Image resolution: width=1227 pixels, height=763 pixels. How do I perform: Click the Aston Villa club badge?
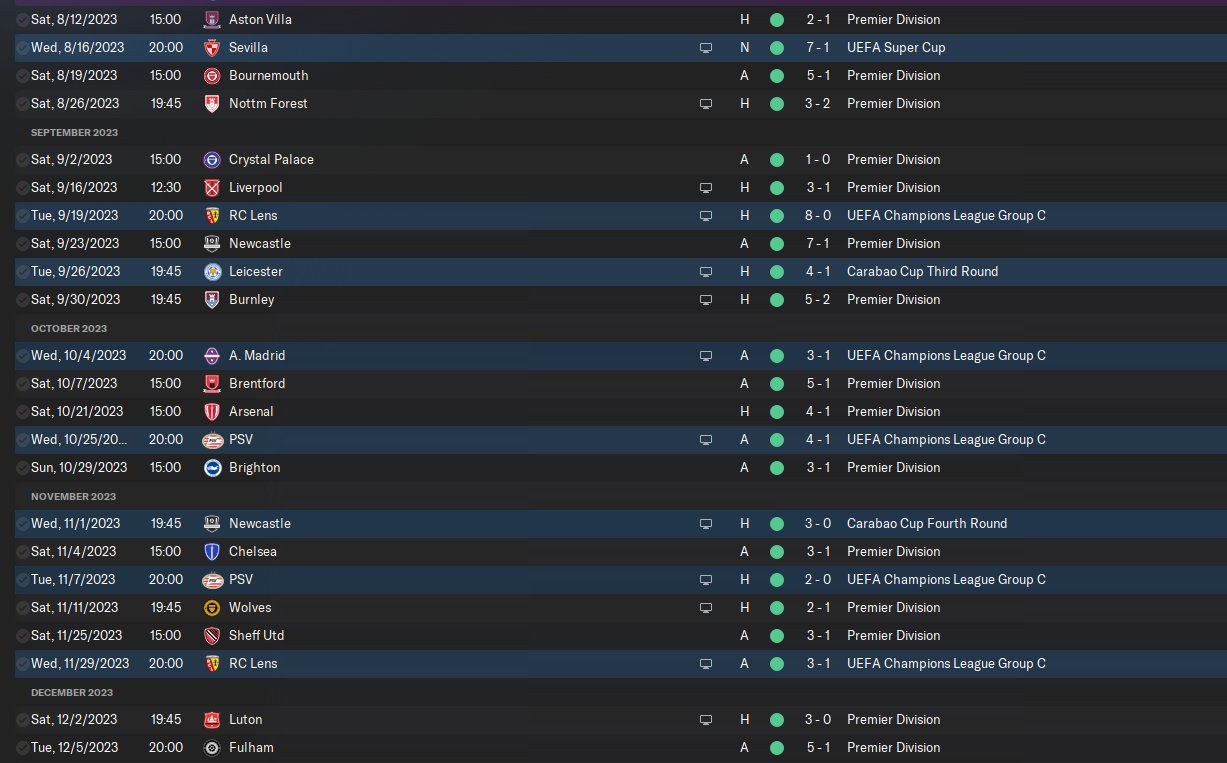211,19
